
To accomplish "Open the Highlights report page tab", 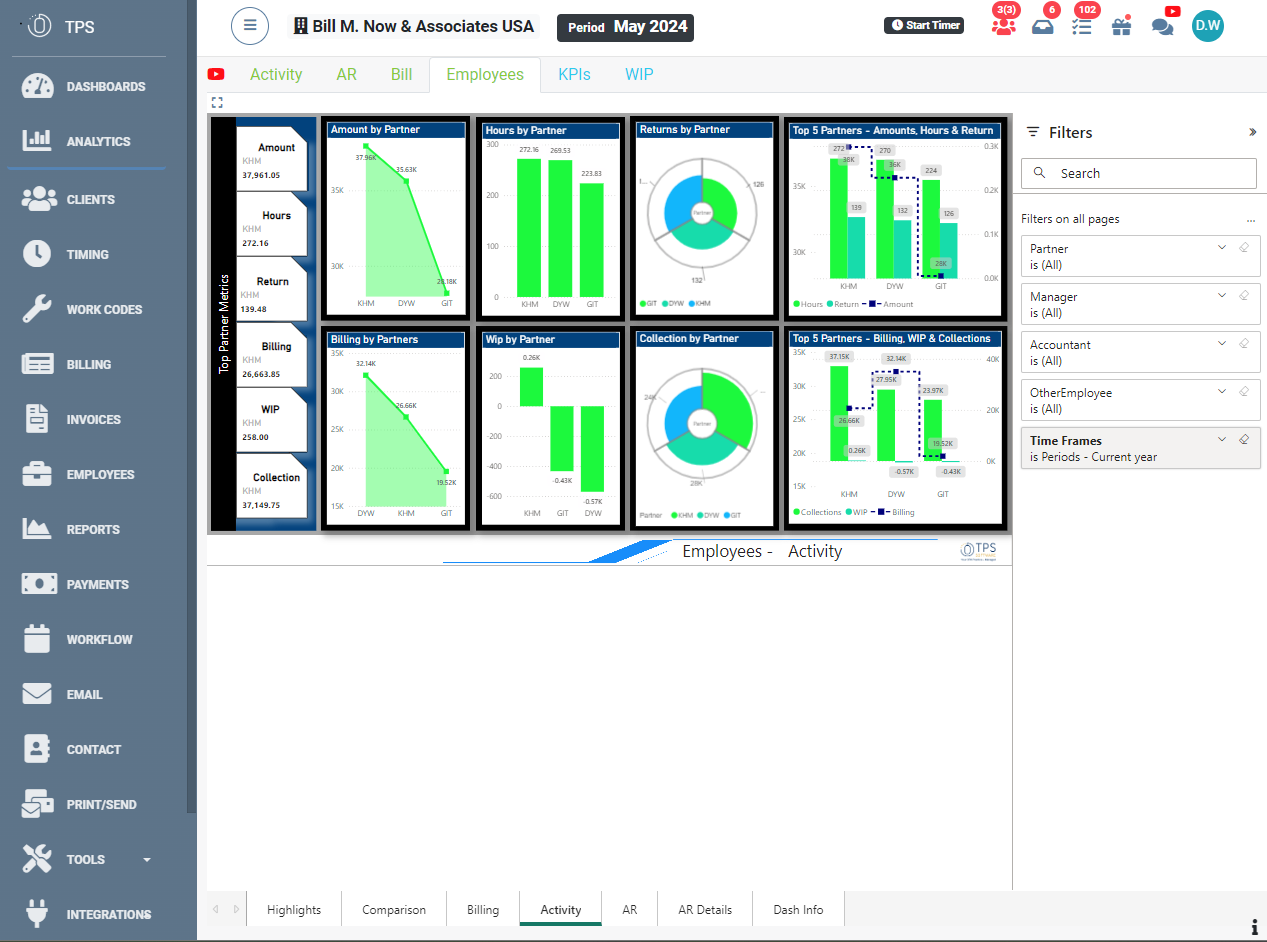I will click(294, 909).
